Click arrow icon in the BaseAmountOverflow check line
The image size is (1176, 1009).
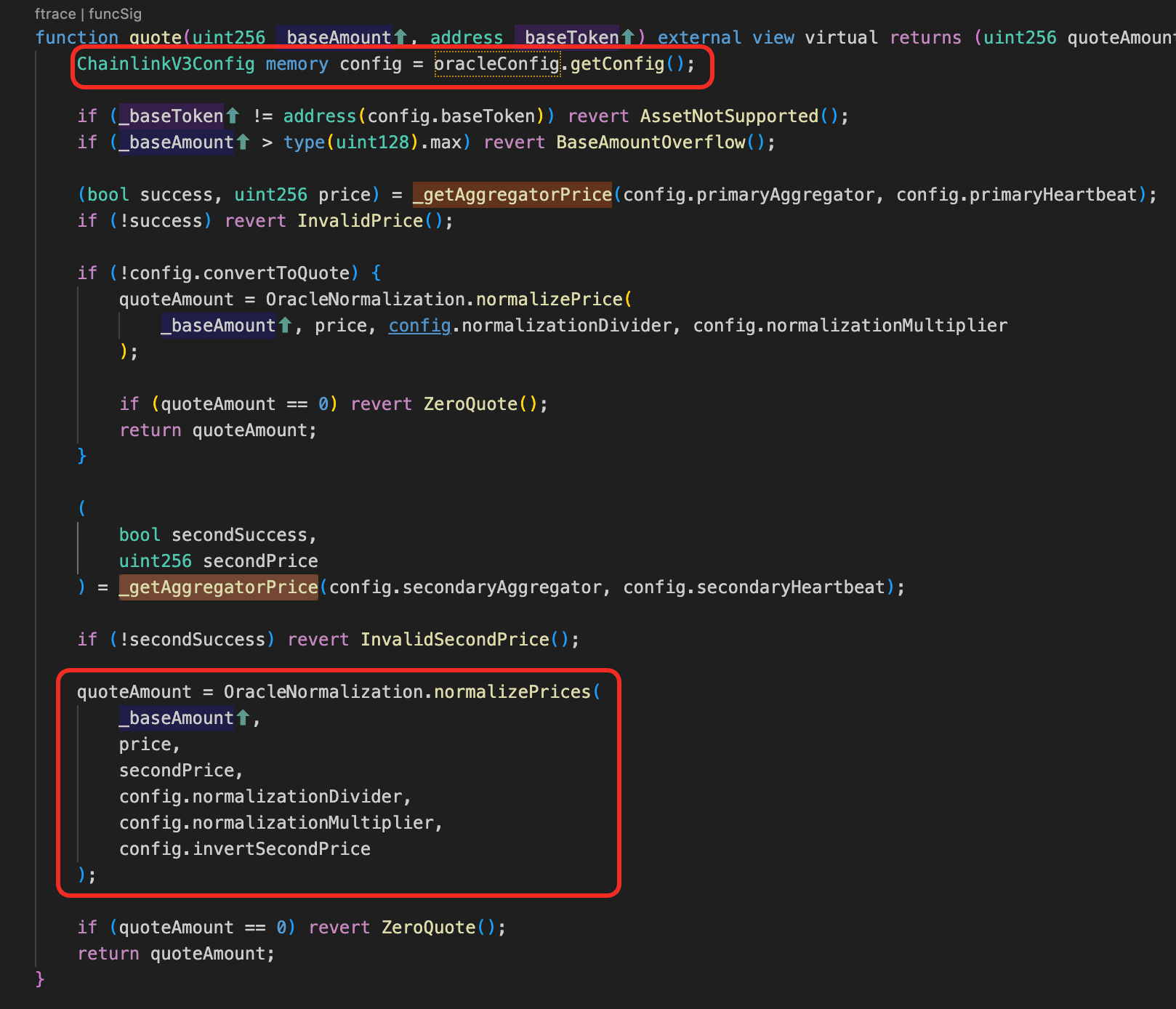pos(243,142)
